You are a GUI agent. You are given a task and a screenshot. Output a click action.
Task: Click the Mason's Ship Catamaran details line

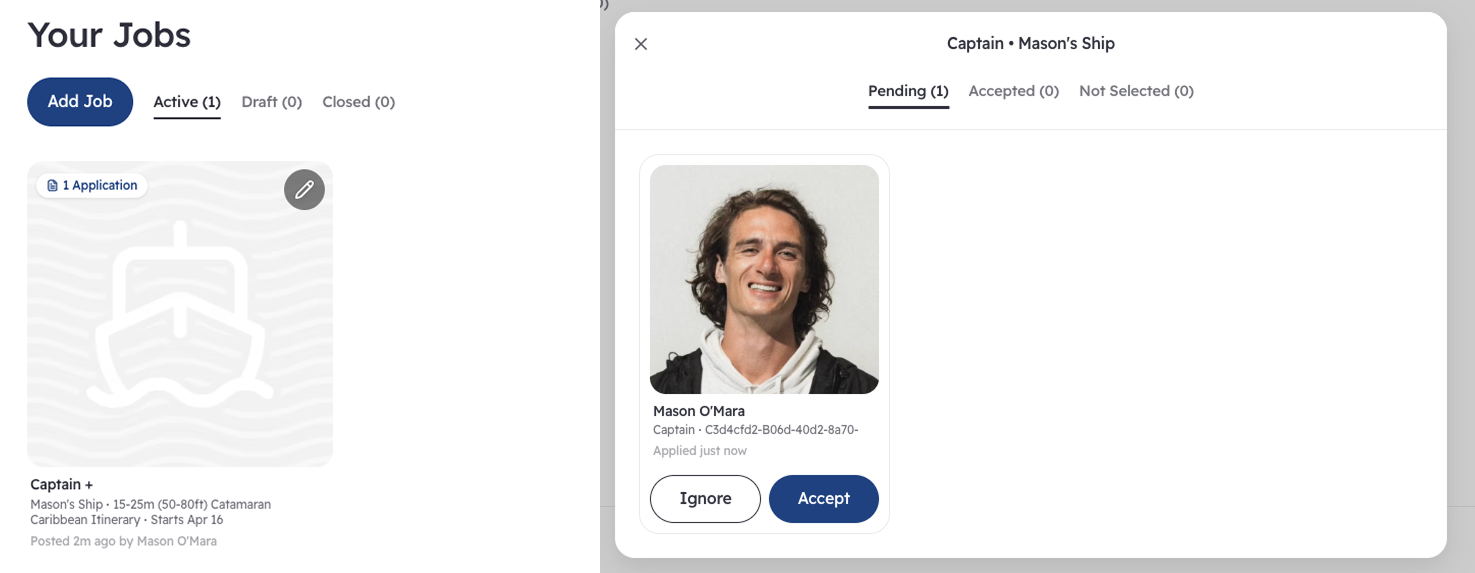[x=150, y=505]
